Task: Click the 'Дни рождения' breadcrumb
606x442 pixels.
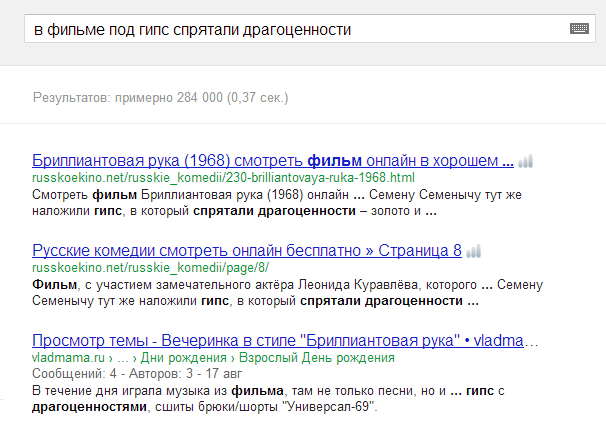Action: [184, 358]
